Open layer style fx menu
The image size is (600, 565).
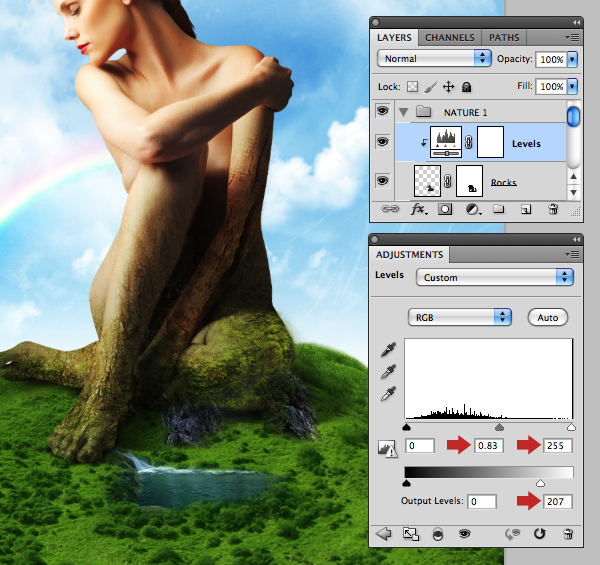click(419, 209)
